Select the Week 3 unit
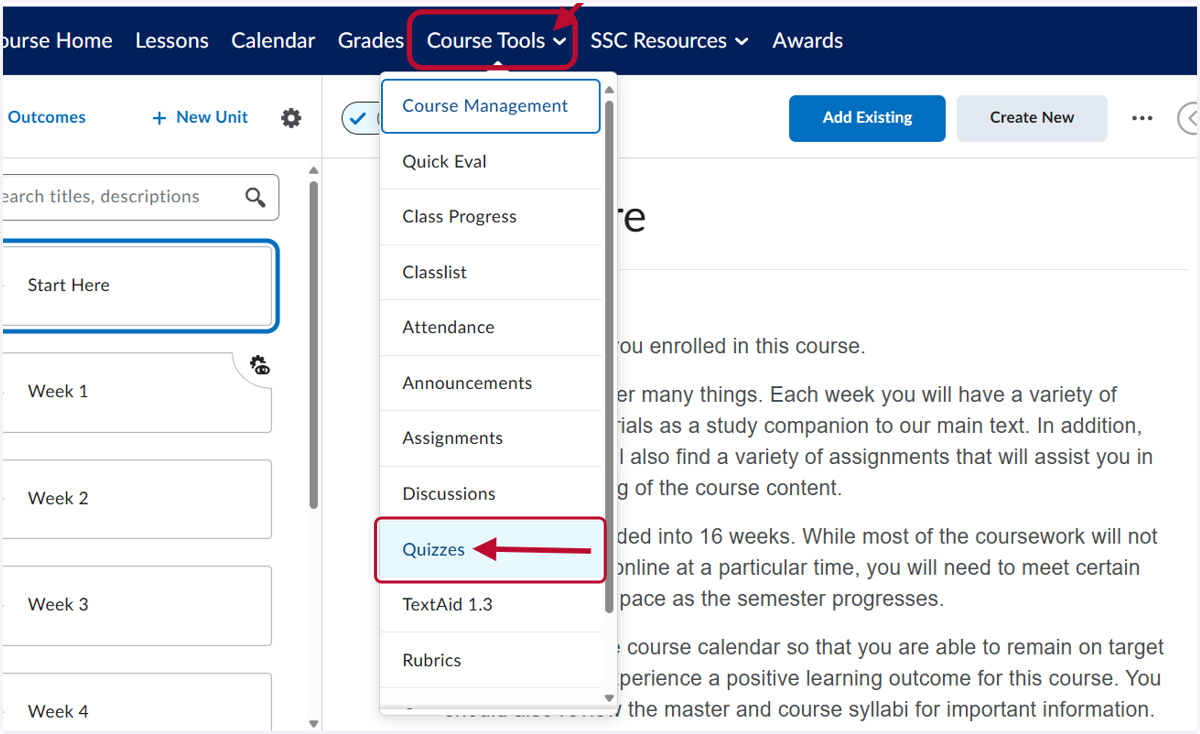The height and width of the screenshot is (734, 1200). point(137,605)
